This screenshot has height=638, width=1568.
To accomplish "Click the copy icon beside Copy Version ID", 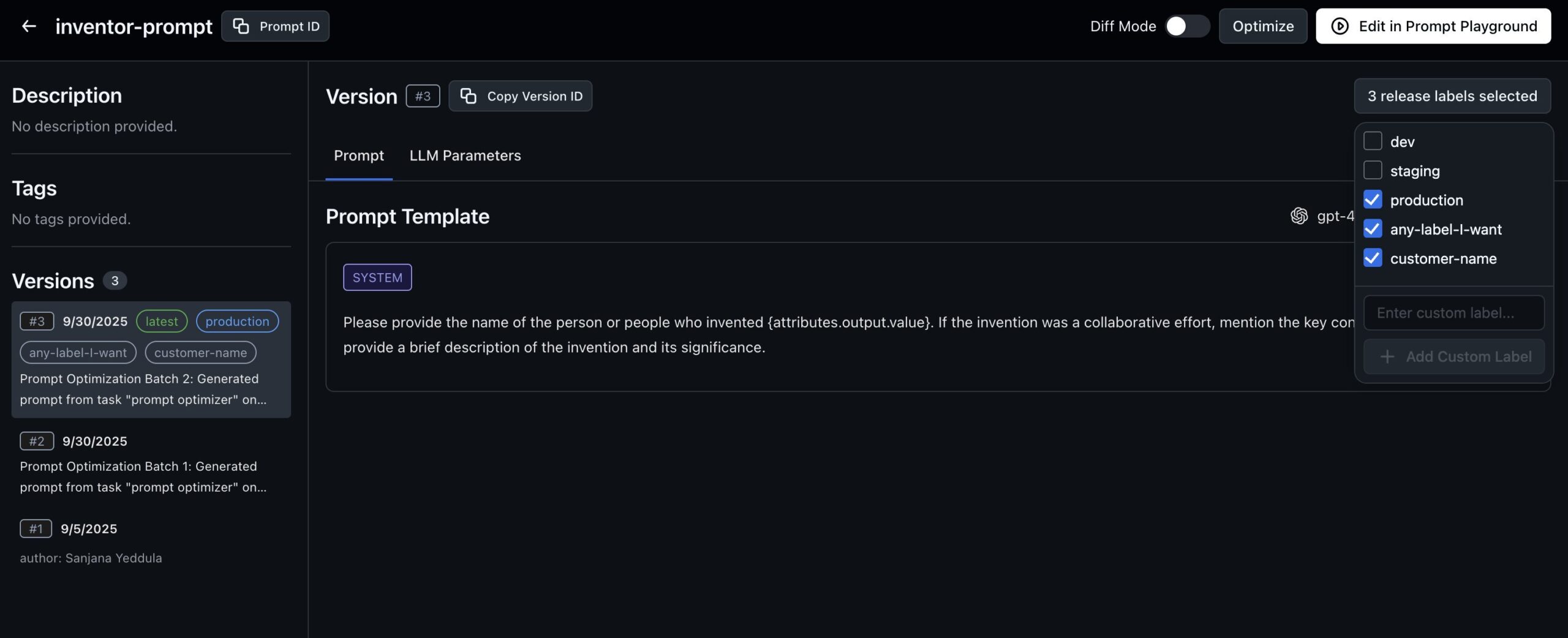I will 469,96.
